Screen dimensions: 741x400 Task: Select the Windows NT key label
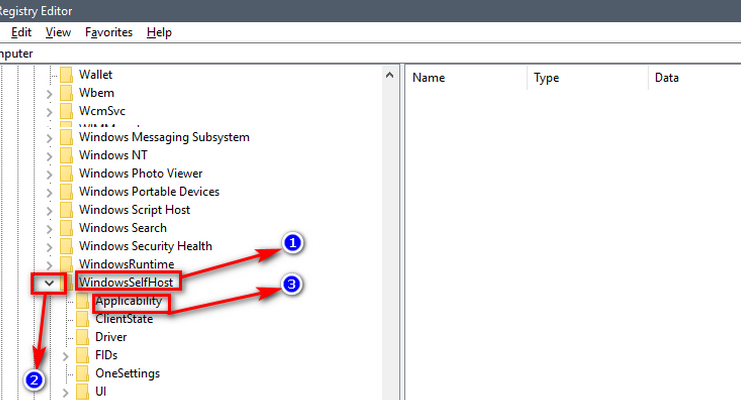tap(113, 155)
